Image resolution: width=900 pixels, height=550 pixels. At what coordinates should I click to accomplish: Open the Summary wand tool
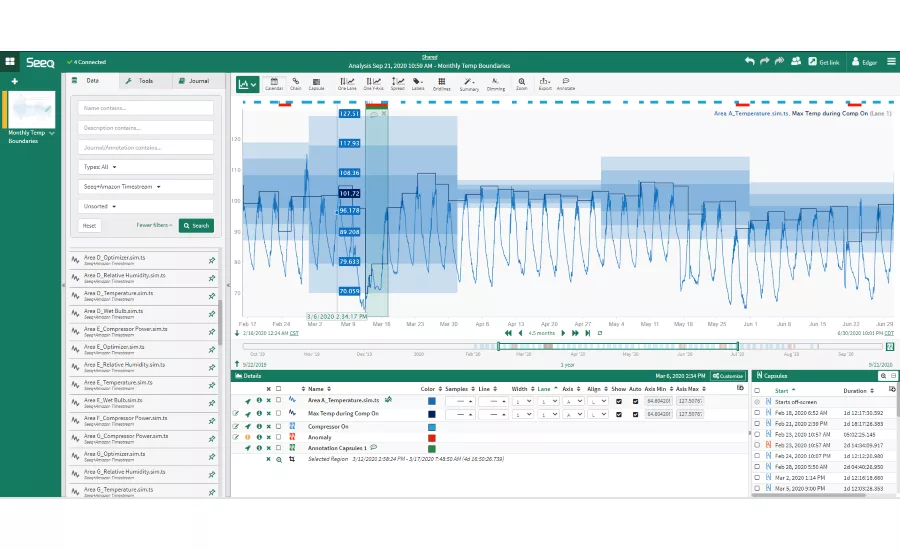[469, 84]
